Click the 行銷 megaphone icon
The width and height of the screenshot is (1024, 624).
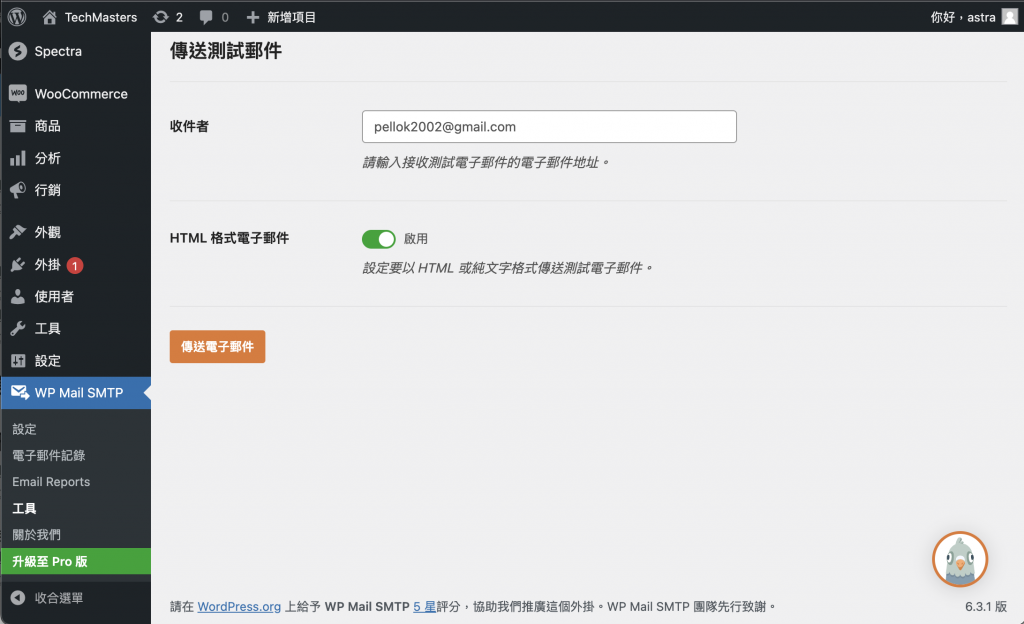(18, 190)
